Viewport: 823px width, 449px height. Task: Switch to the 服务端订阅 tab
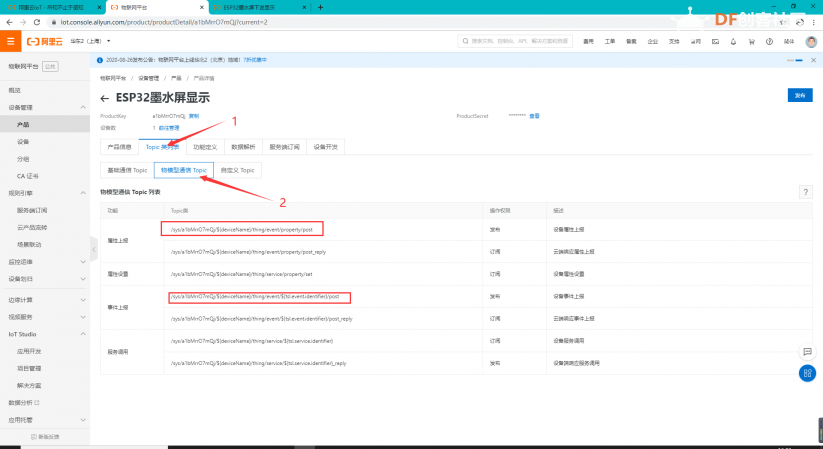[x=284, y=147]
